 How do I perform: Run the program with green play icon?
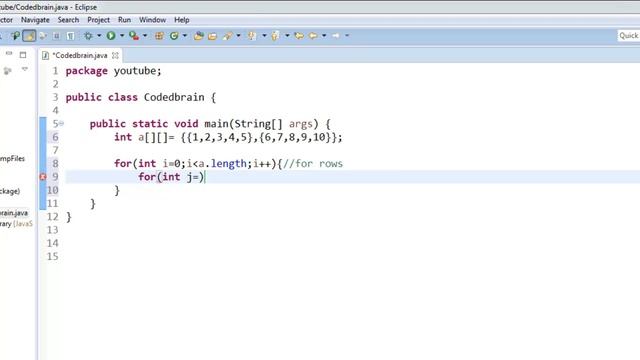(111, 36)
